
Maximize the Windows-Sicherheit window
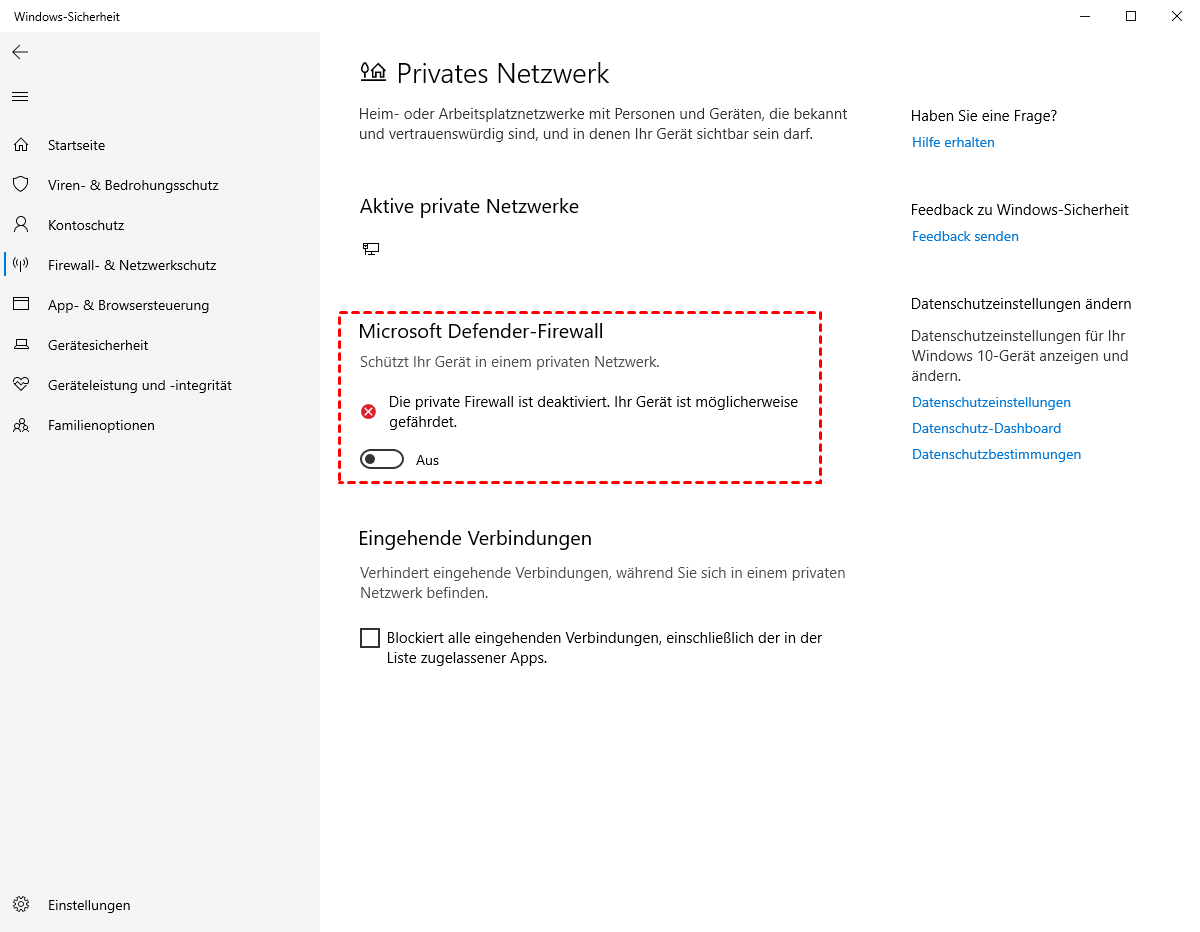pyautogui.click(x=1131, y=16)
